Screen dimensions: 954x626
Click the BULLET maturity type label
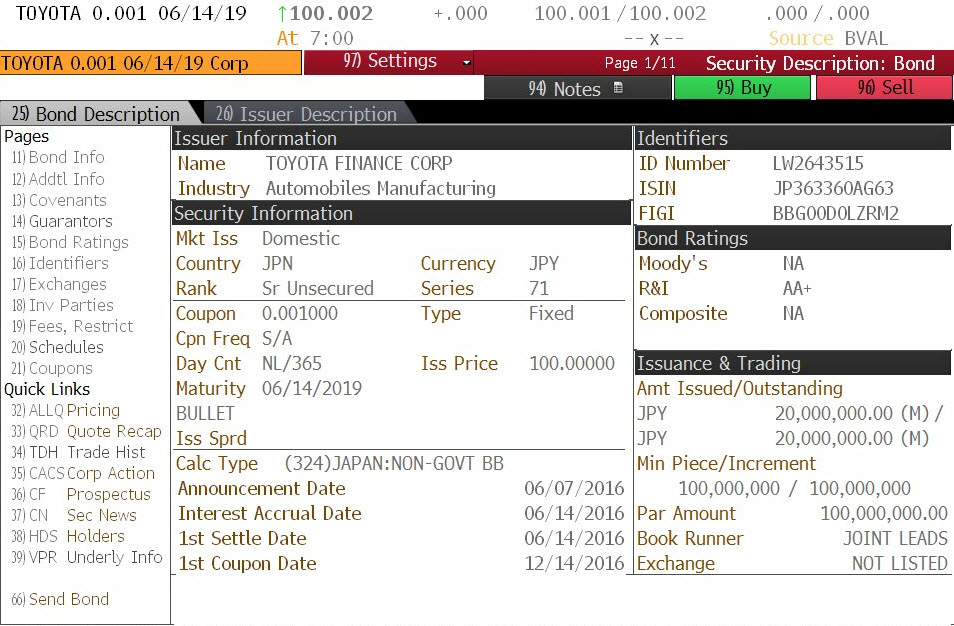[205, 414]
